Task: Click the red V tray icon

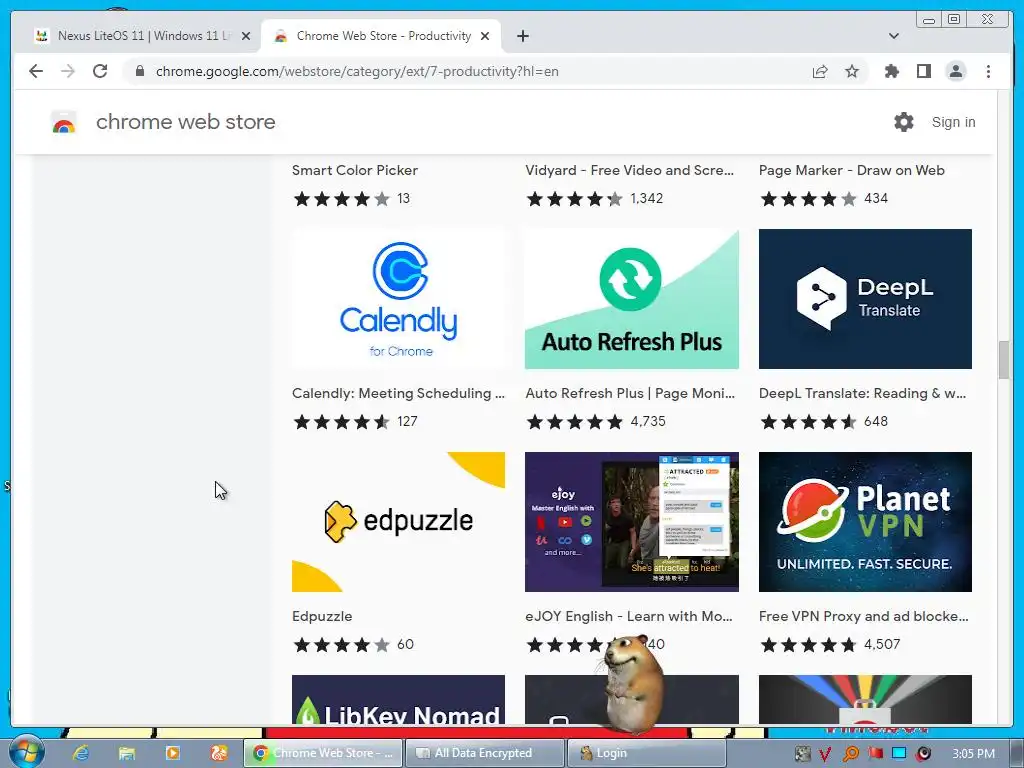Action: [x=825, y=754]
